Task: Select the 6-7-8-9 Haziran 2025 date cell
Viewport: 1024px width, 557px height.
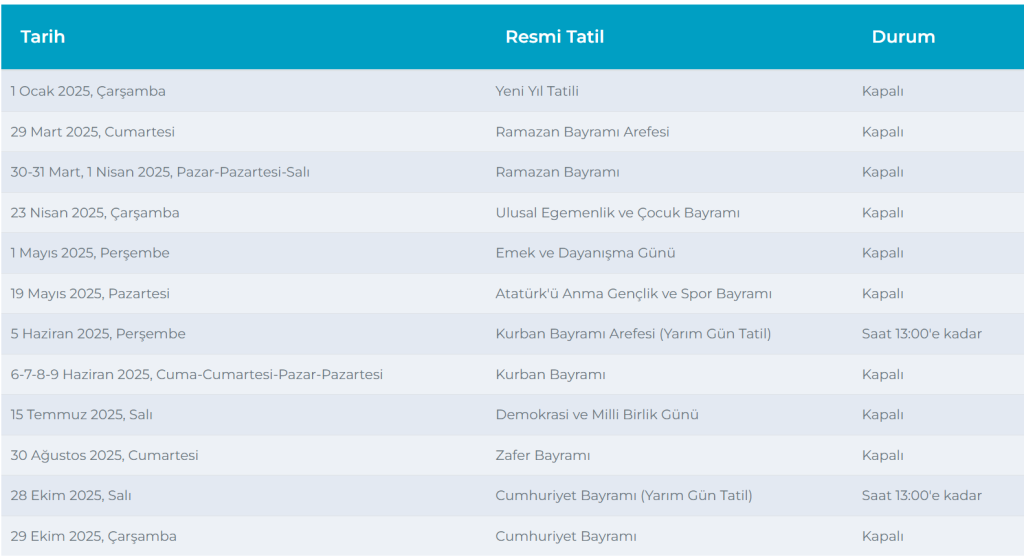Action: point(197,375)
